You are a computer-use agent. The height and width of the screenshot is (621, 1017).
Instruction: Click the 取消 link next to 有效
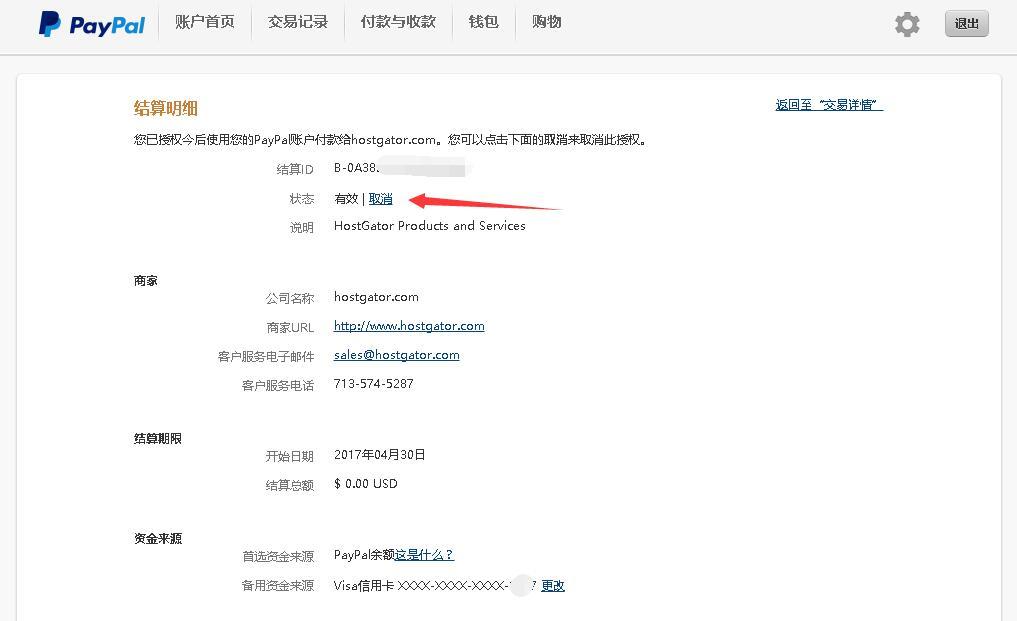[380, 199]
